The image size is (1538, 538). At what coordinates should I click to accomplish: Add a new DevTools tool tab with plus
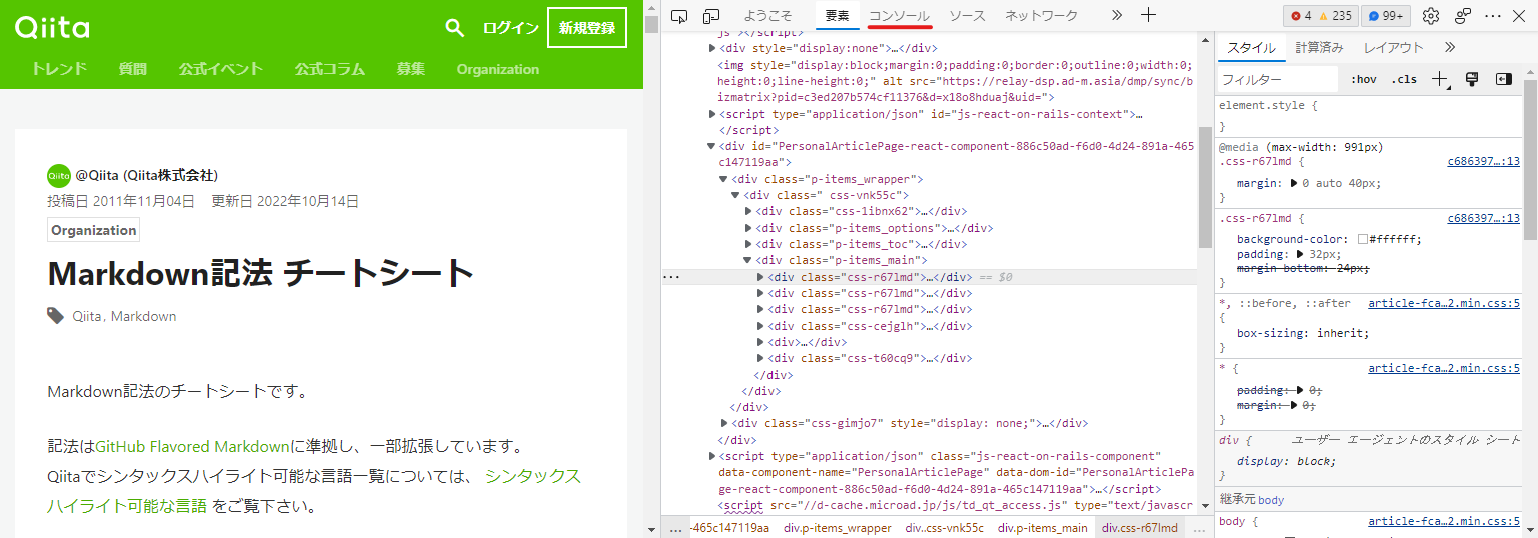tap(1149, 15)
